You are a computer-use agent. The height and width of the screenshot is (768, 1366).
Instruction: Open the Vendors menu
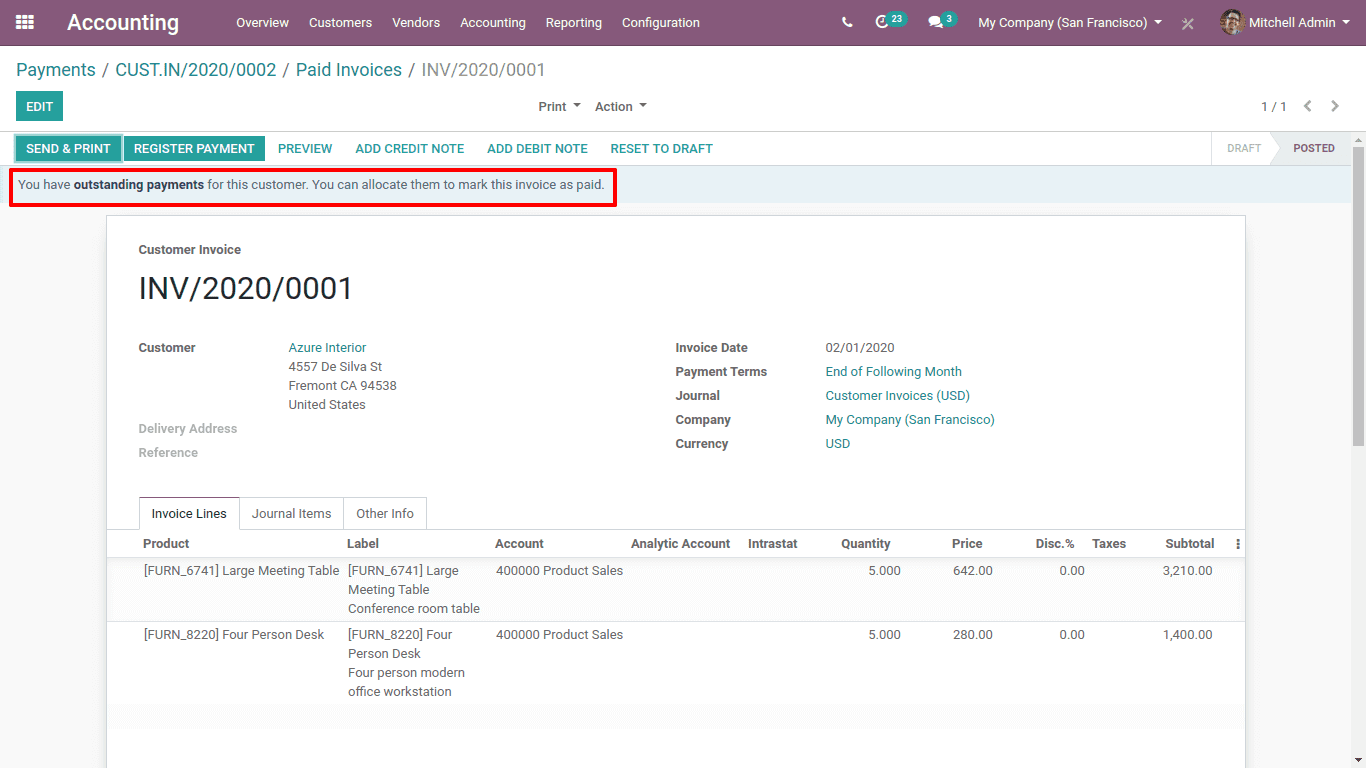pyautogui.click(x=416, y=22)
